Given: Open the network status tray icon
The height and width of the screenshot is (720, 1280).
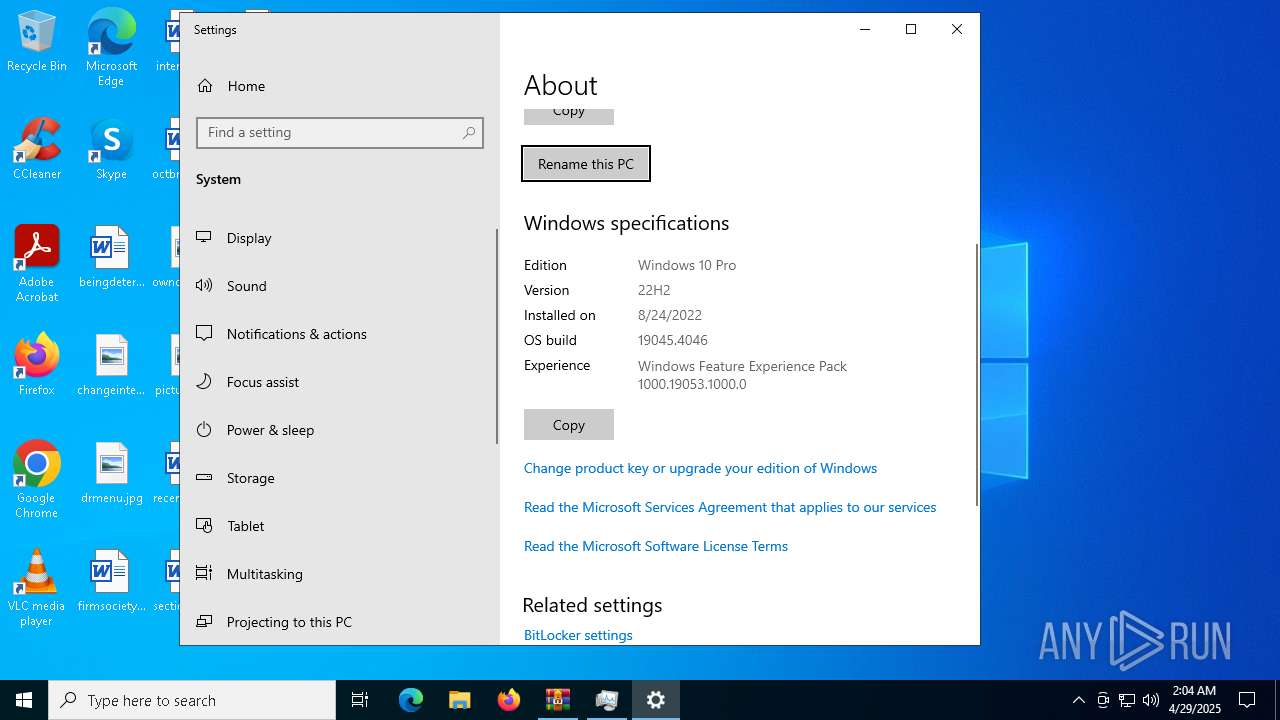Looking at the screenshot, I should click(x=1127, y=700).
